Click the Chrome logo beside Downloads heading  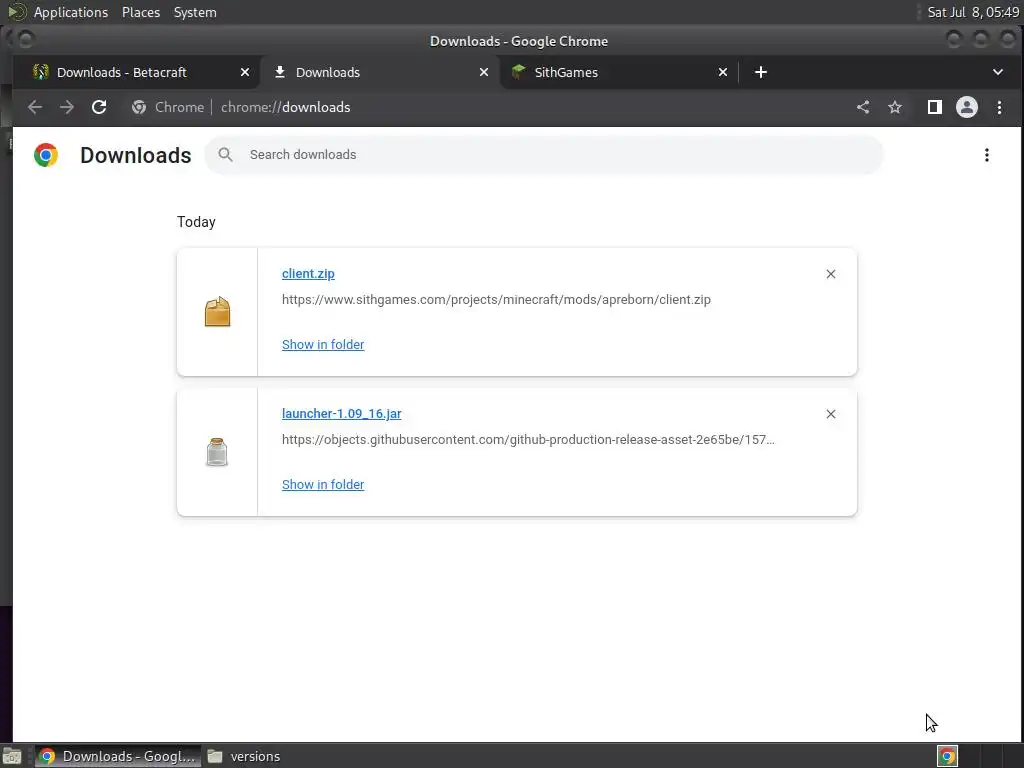click(46, 155)
